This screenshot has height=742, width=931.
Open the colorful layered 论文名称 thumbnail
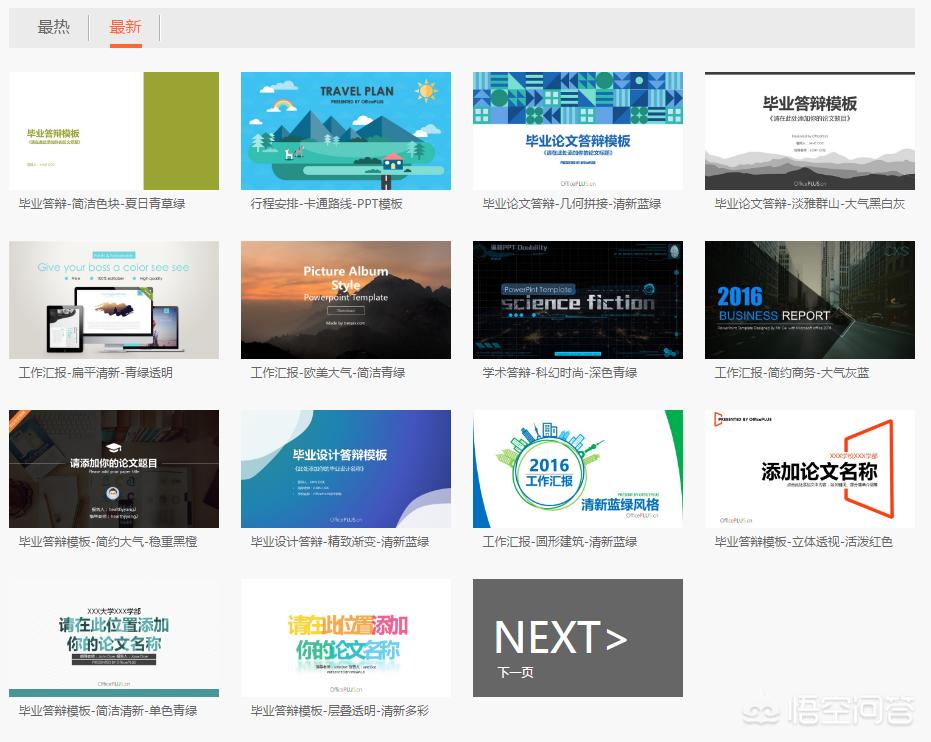tap(346, 638)
